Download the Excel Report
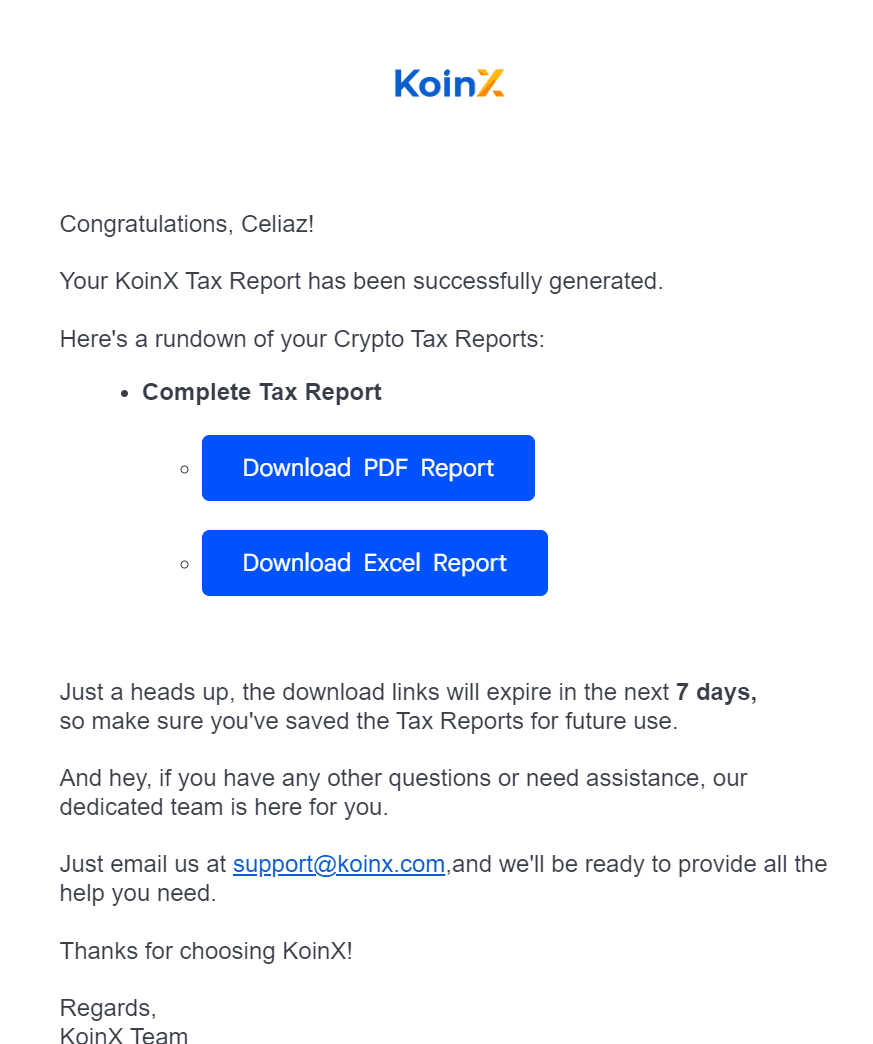The width and height of the screenshot is (873, 1044). point(375,563)
